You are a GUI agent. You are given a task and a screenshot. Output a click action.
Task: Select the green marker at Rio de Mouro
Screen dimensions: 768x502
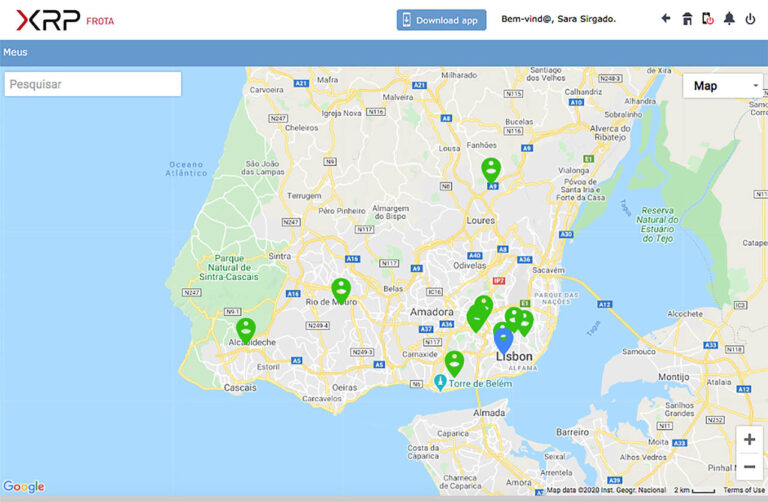(x=341, y=291)
